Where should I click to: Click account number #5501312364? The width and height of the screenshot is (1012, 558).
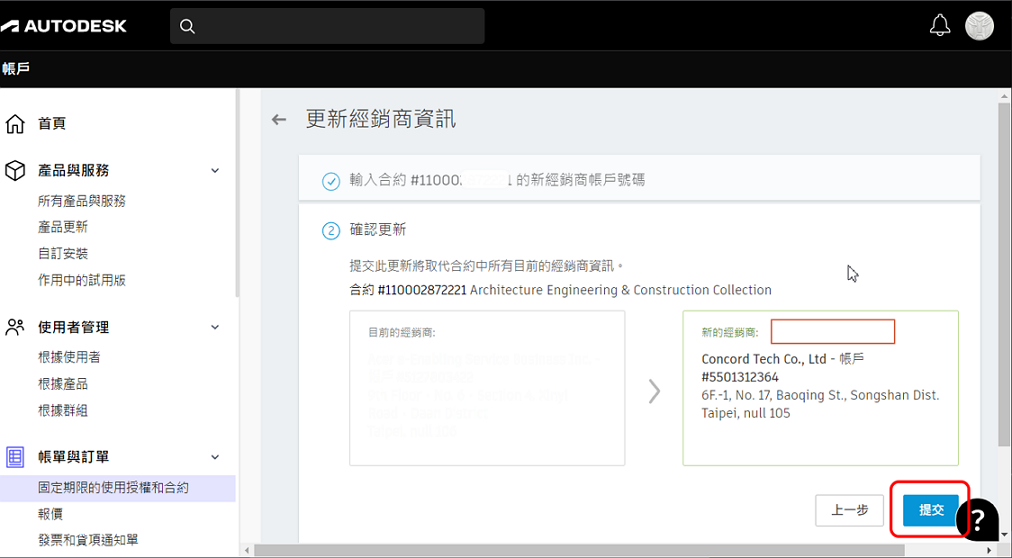[740, 377]
